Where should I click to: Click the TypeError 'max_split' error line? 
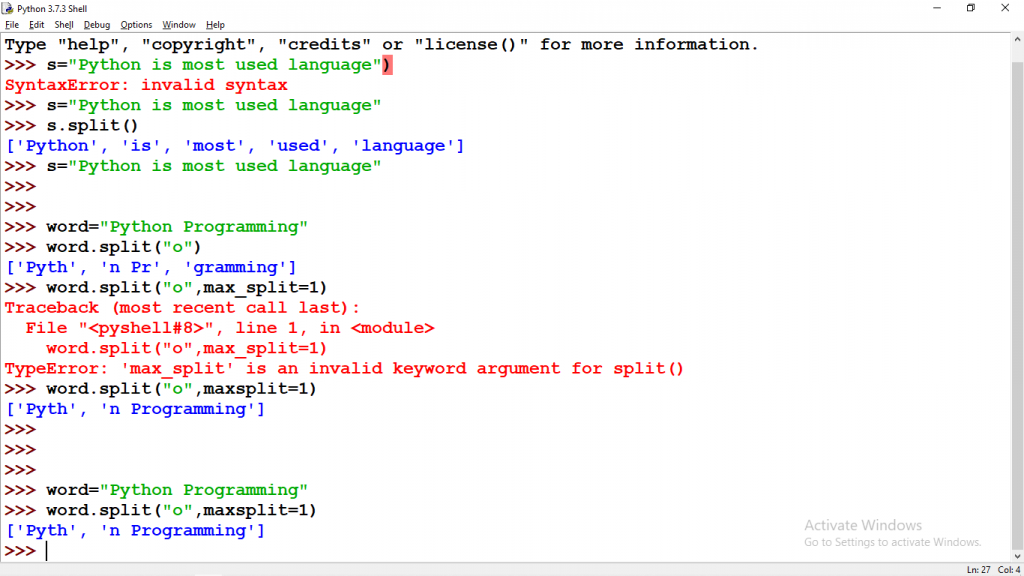(x=345, y=368)
